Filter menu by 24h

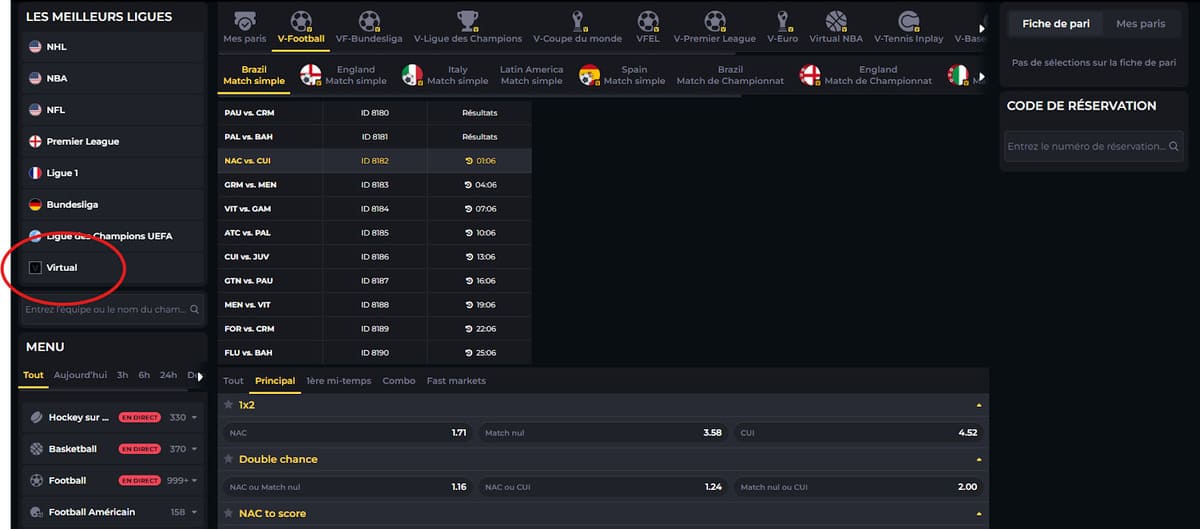coord(168,375)
